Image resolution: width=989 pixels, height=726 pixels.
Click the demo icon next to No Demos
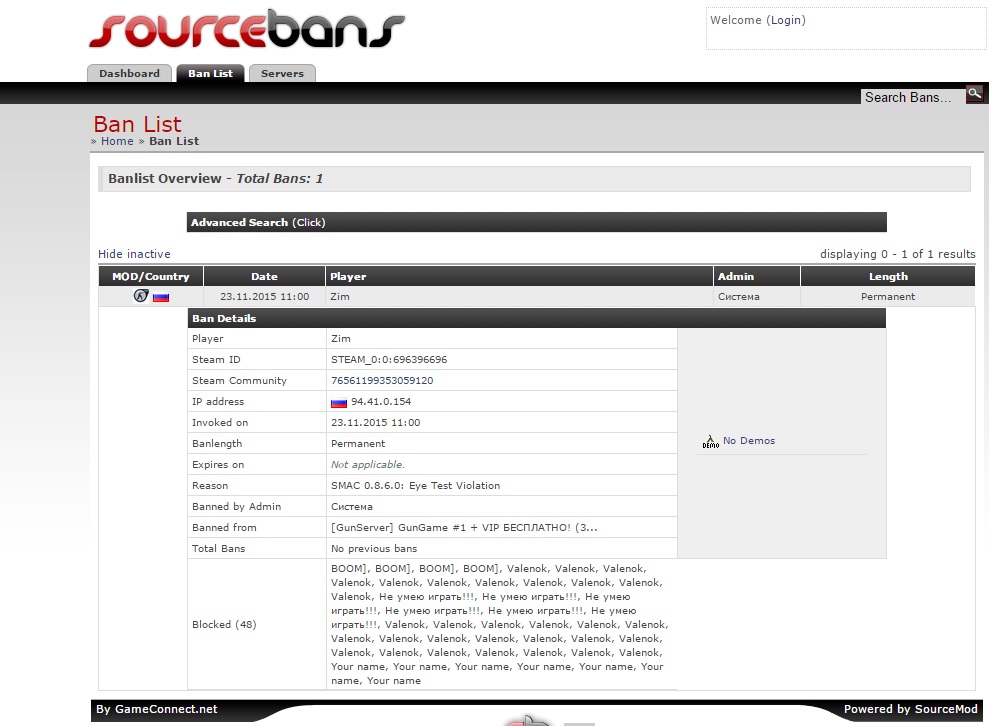[711, 442]
